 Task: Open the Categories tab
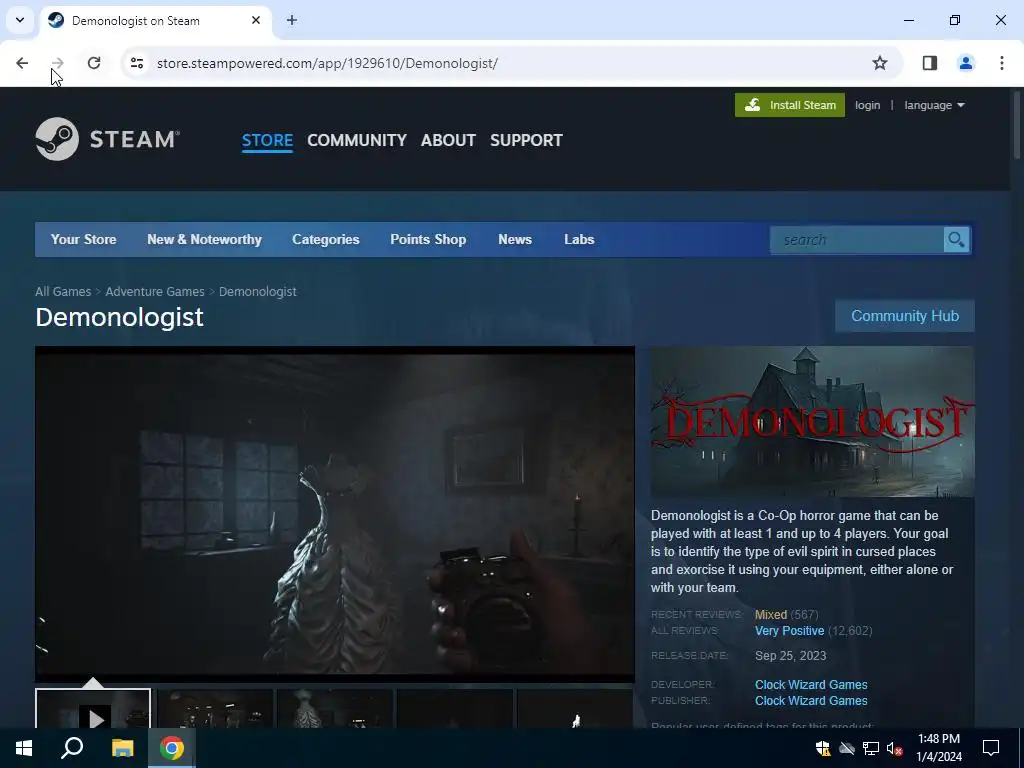tap(326, 240)
